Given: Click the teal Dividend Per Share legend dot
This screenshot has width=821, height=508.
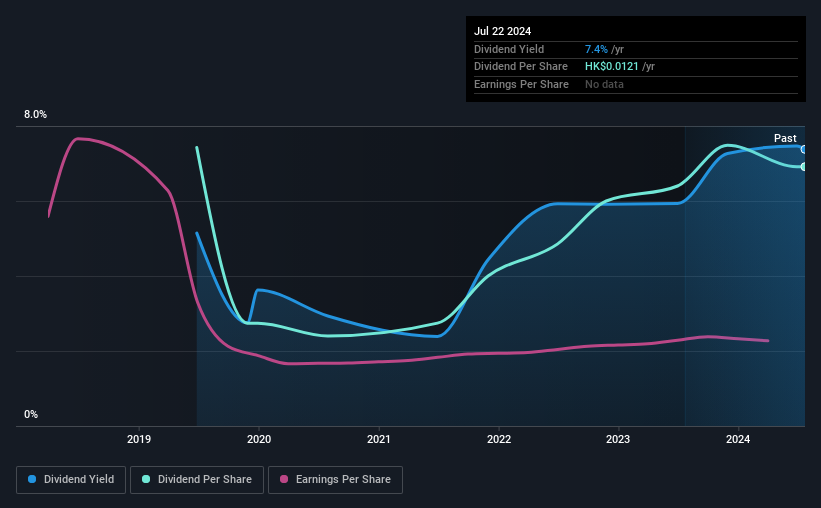Looking at the screenshot, I should pos(146,479).
